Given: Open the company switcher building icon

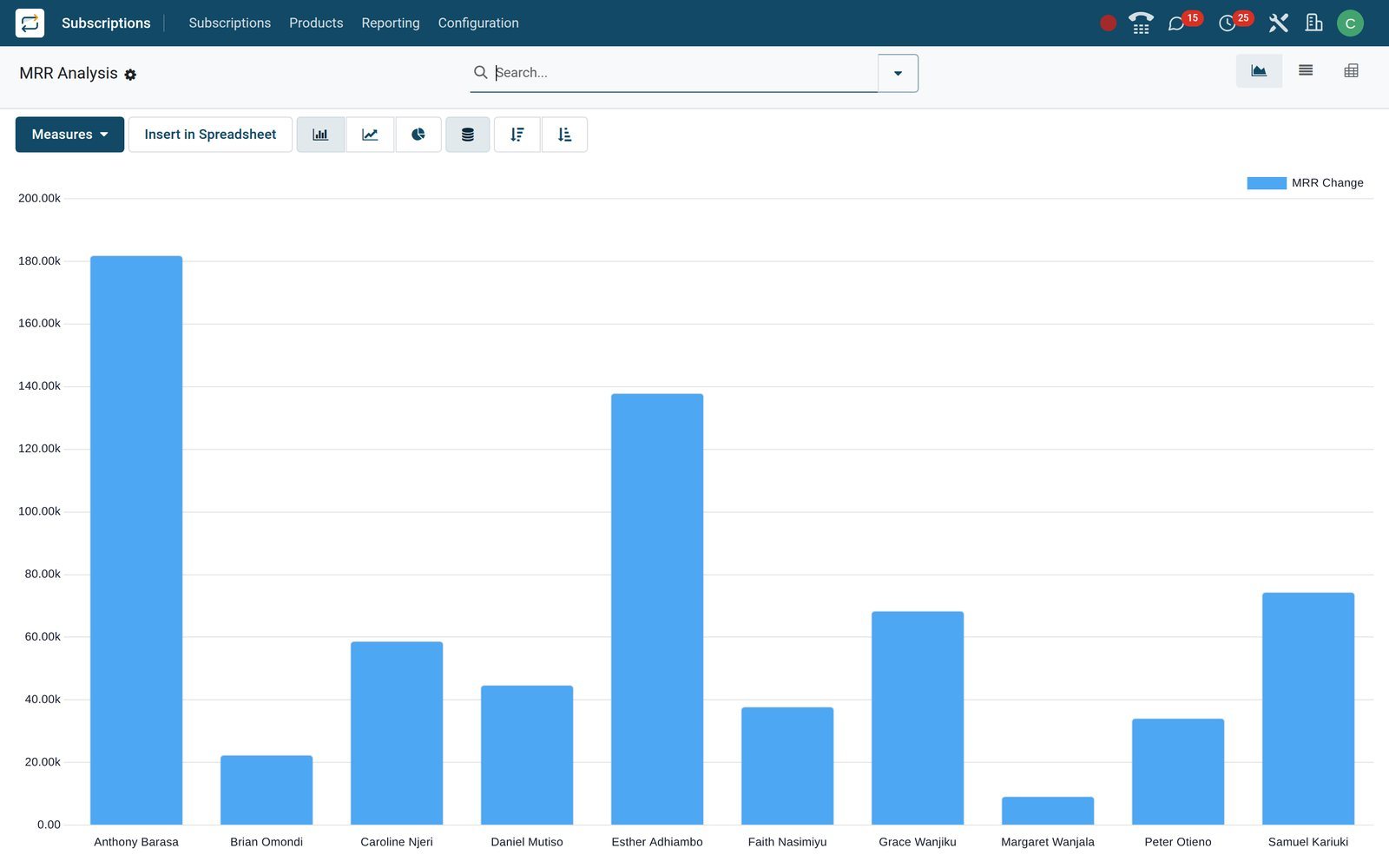Looking at the screenshot, I should 1314,23.
